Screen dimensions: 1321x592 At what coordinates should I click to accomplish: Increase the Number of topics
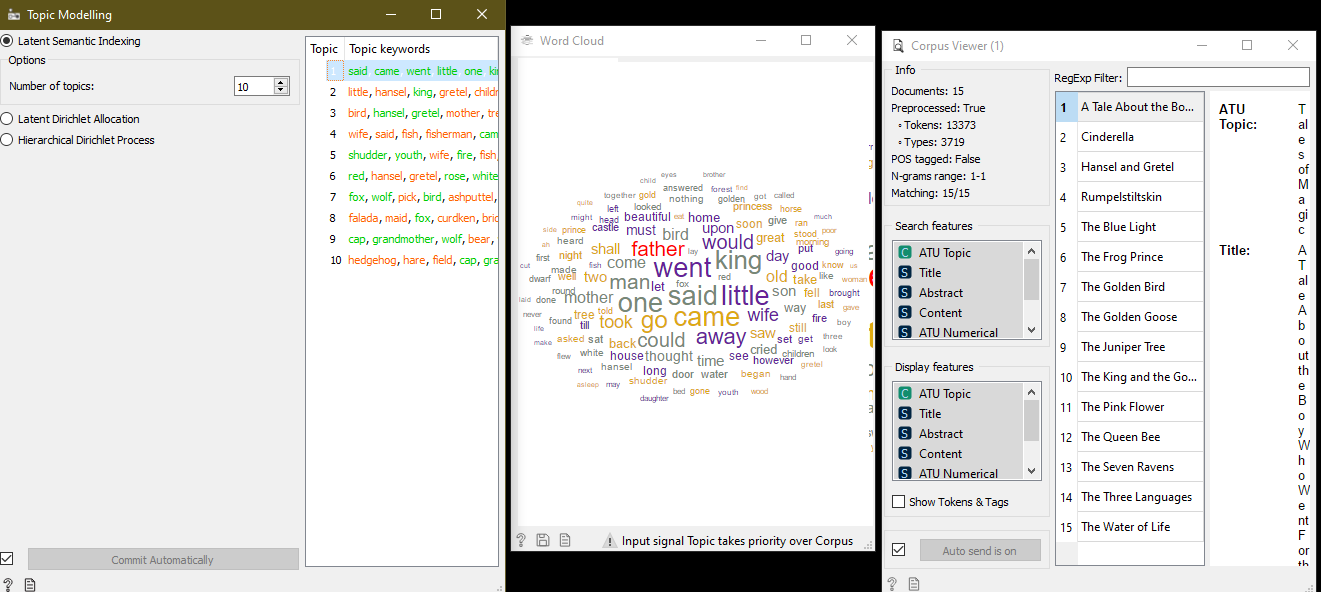(280, 81)
